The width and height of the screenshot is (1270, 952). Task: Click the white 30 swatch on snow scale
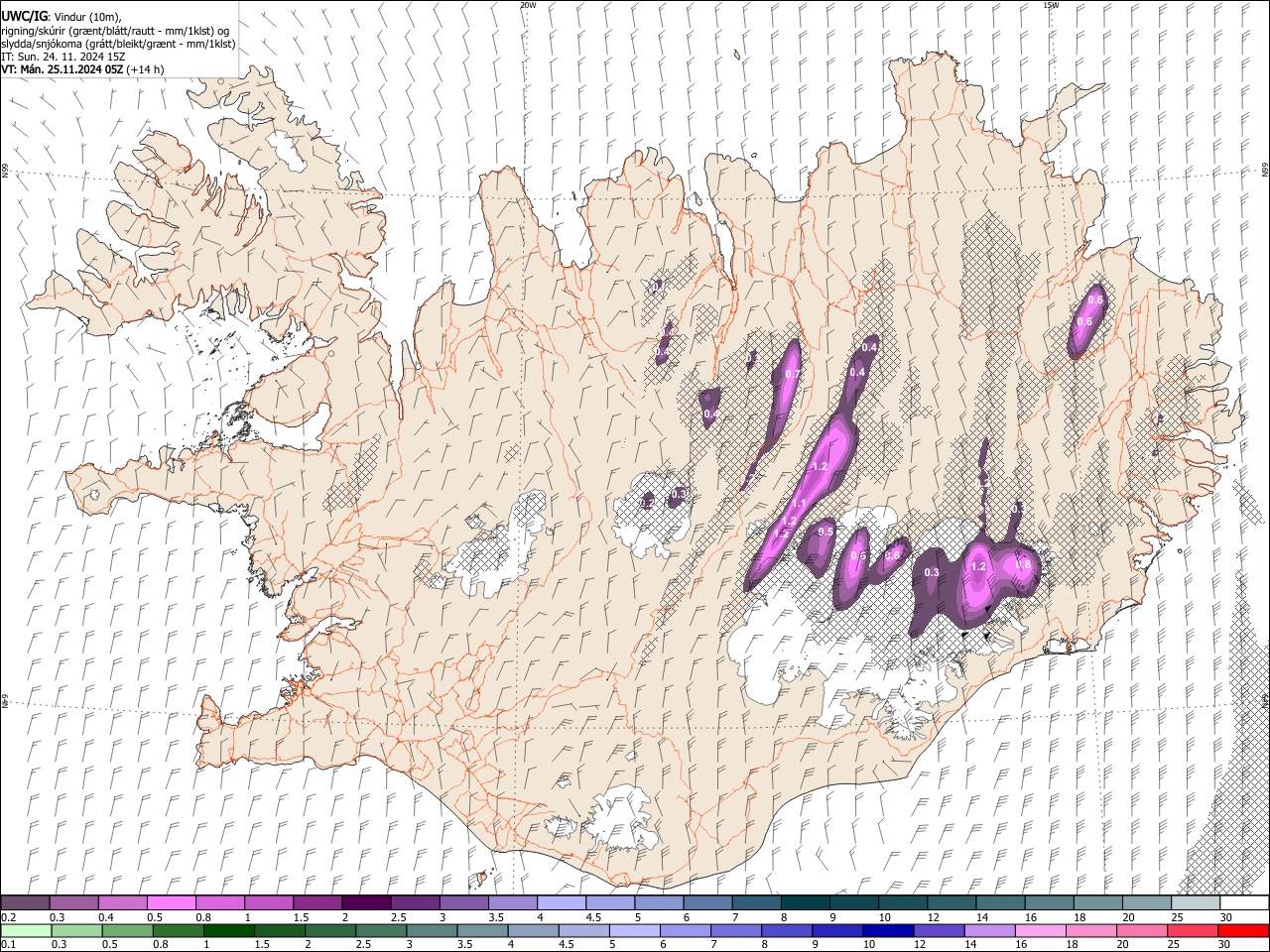1244,902
